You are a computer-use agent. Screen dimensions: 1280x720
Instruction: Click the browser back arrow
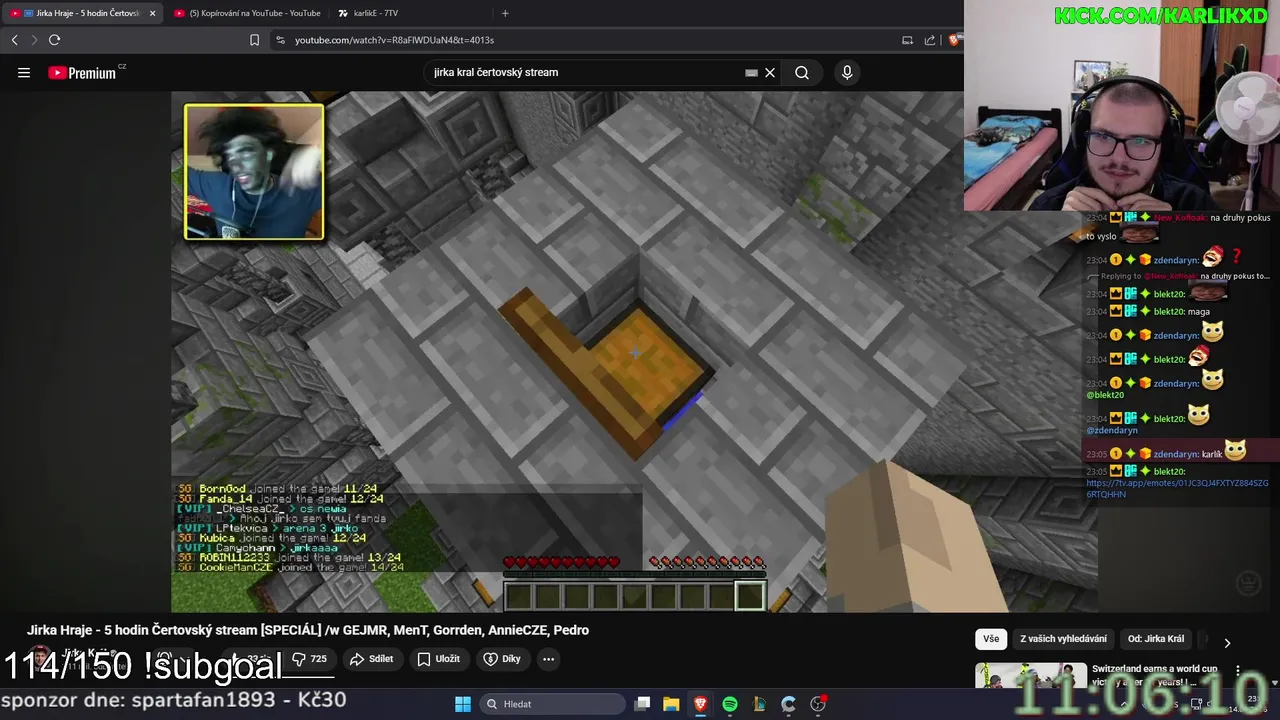pyautogui.click(x=14, y=40)
